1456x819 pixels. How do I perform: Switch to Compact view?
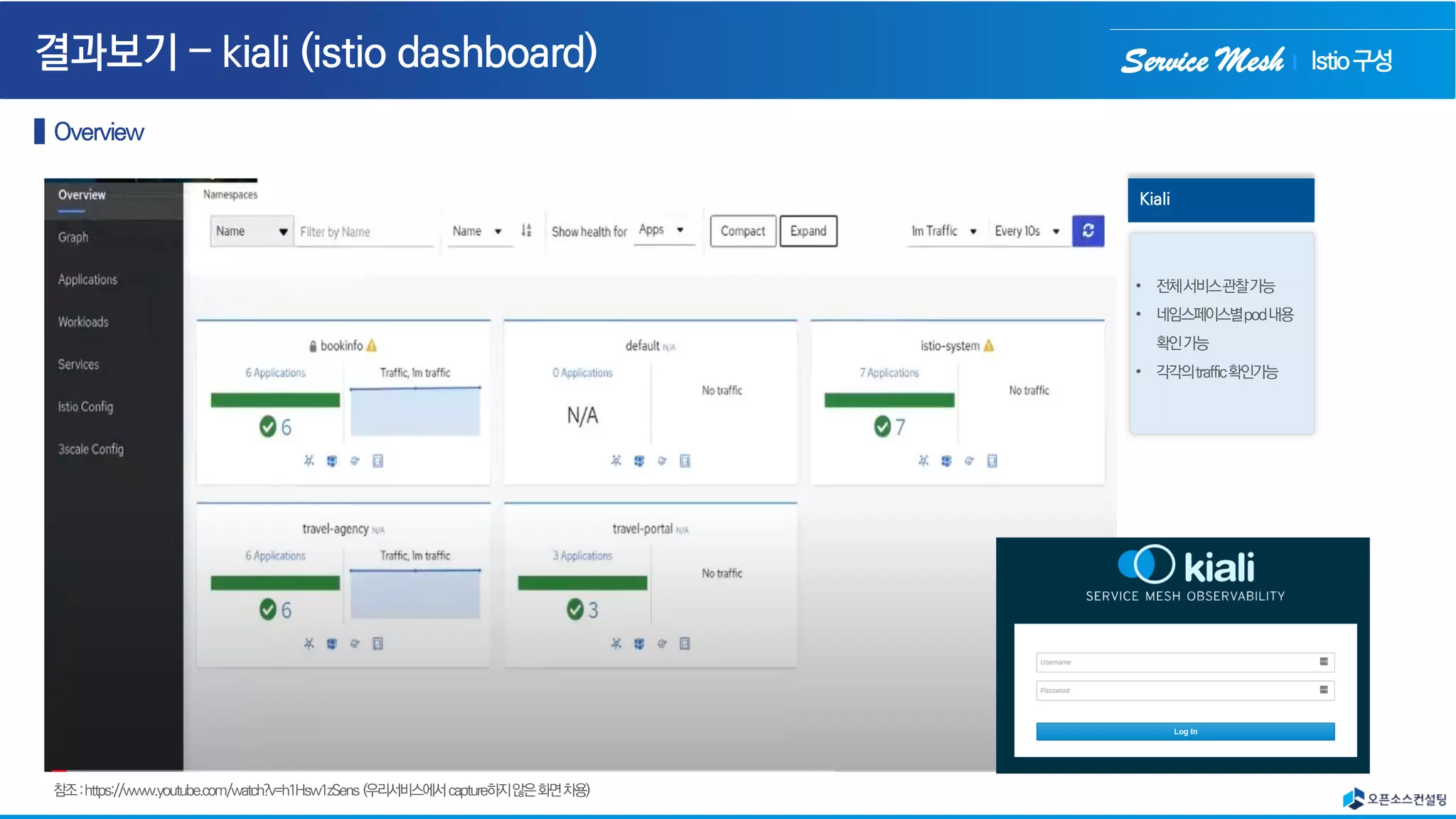click(x=742, y=231)
